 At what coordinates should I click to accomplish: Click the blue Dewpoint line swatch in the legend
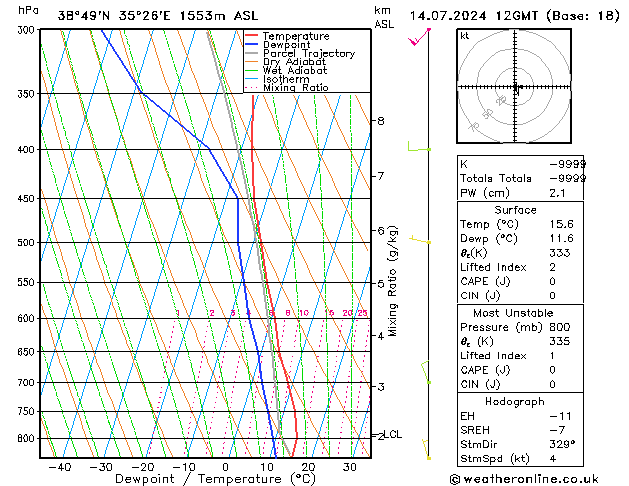click(x=252, y=44)
